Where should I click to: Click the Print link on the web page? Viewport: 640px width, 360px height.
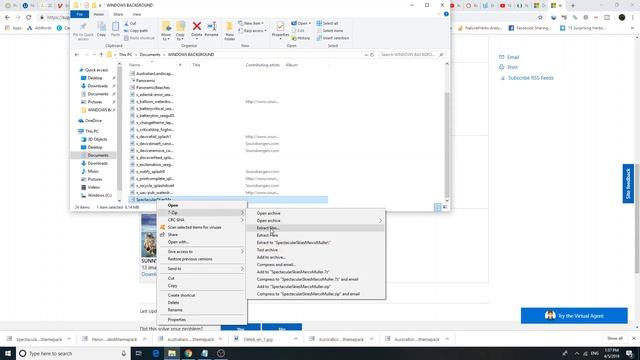point(513,67)
